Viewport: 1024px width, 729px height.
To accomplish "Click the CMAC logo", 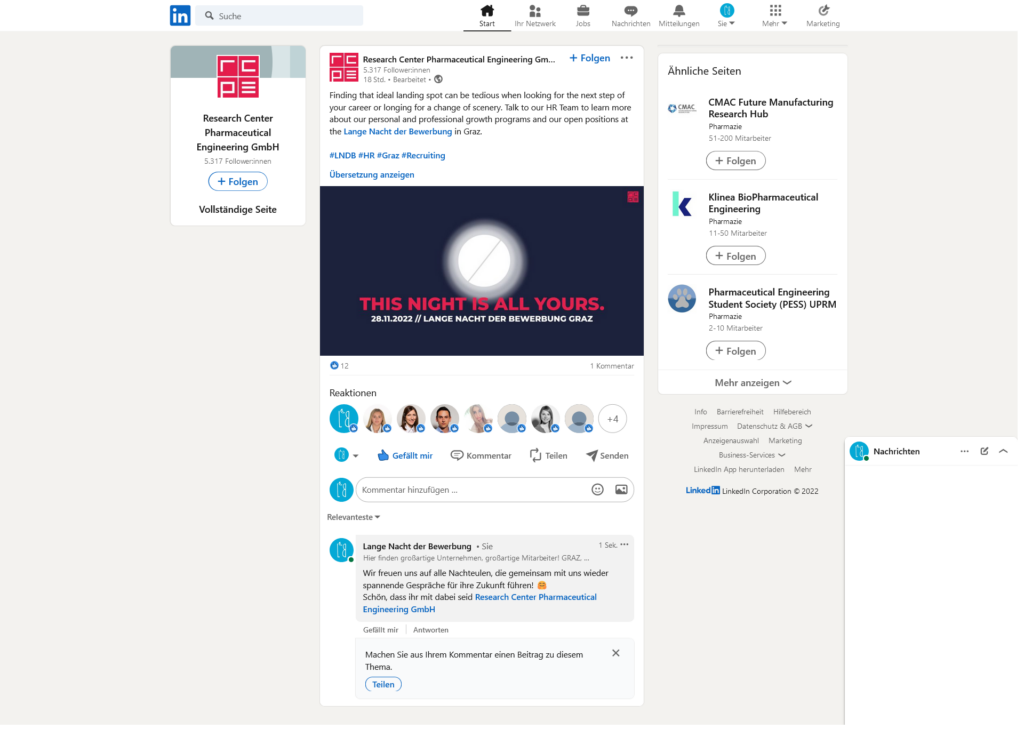I will click(x=682, y=108).
